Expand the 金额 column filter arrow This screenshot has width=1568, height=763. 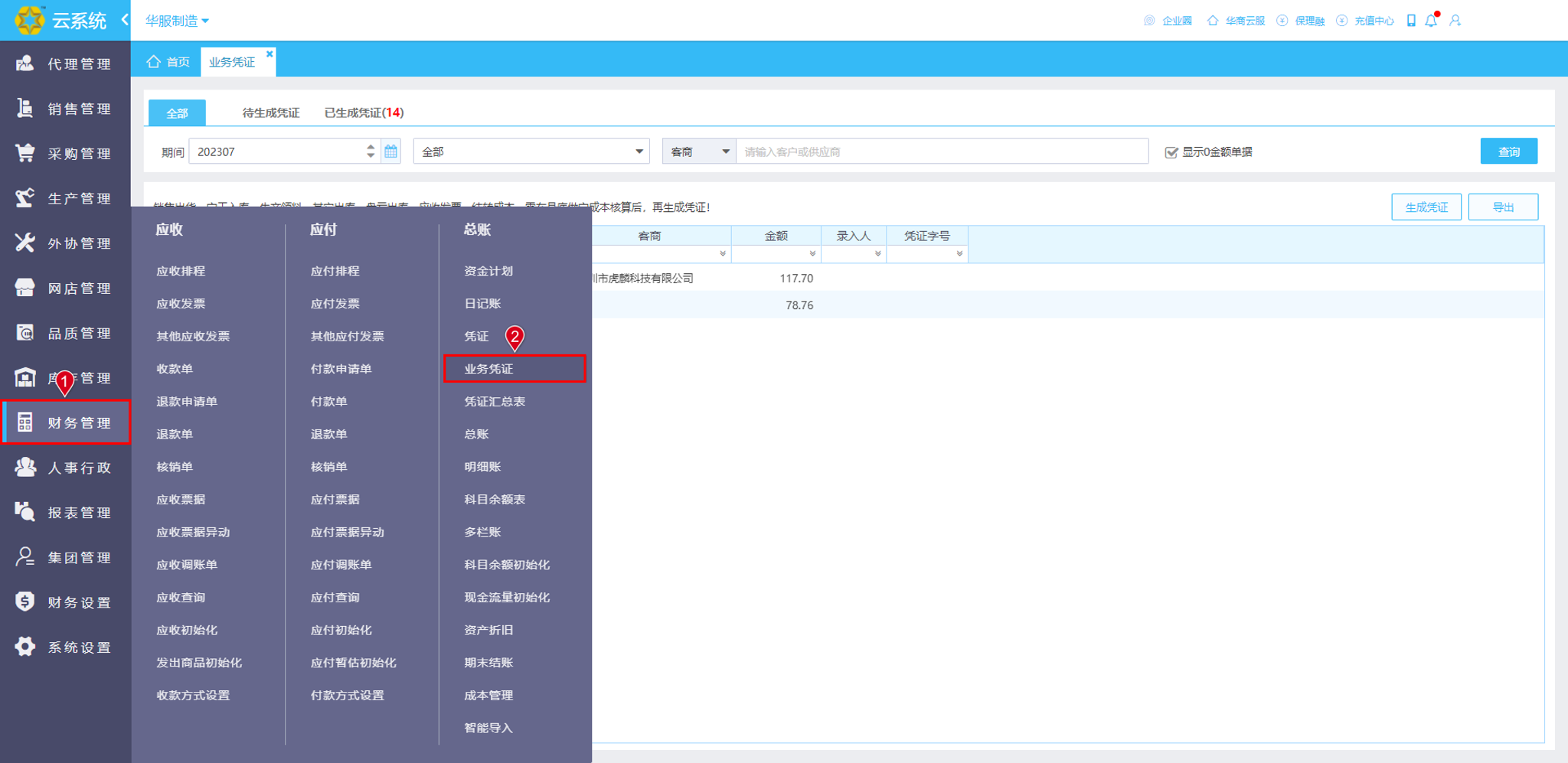point(812,253)
